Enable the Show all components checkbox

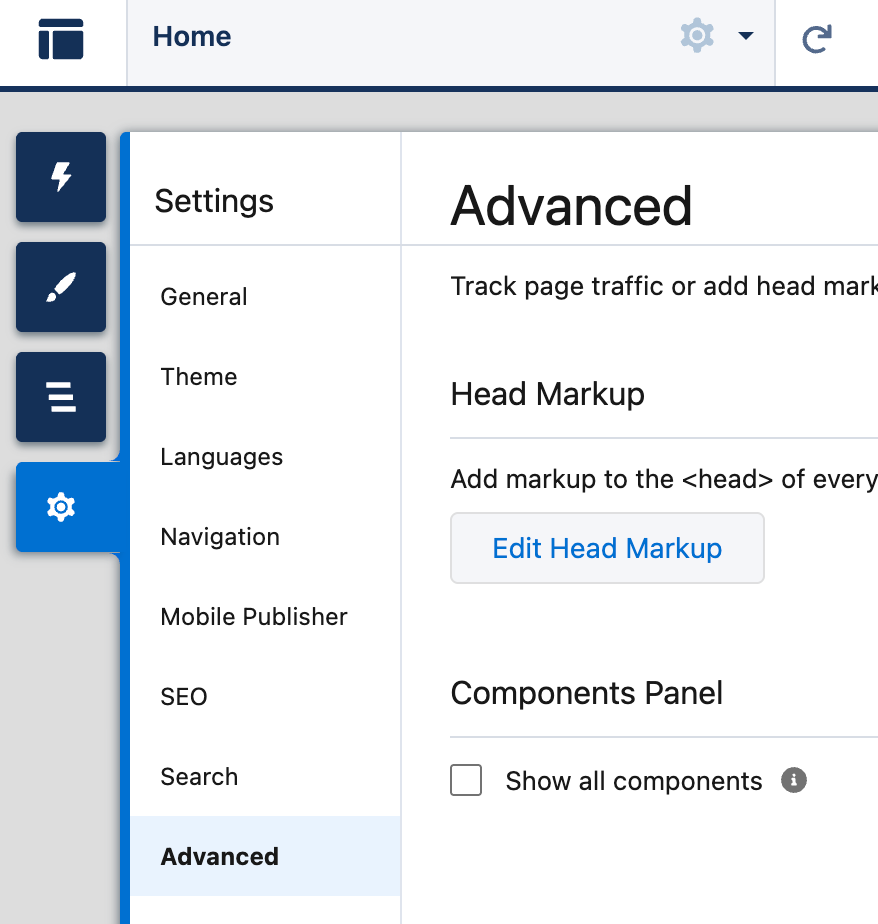(x=466, y=780)
